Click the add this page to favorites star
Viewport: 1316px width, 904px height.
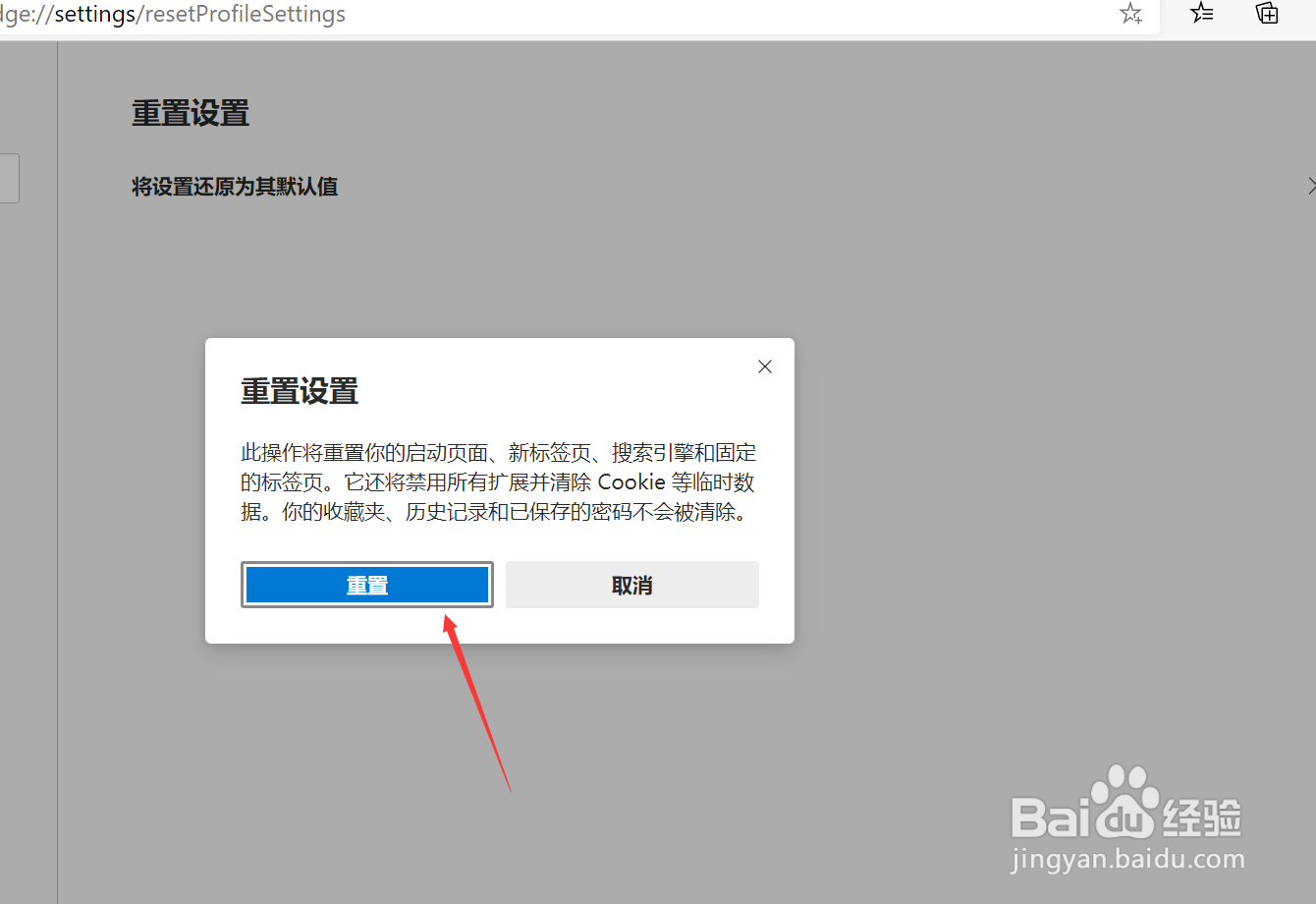coord(1130,15)
